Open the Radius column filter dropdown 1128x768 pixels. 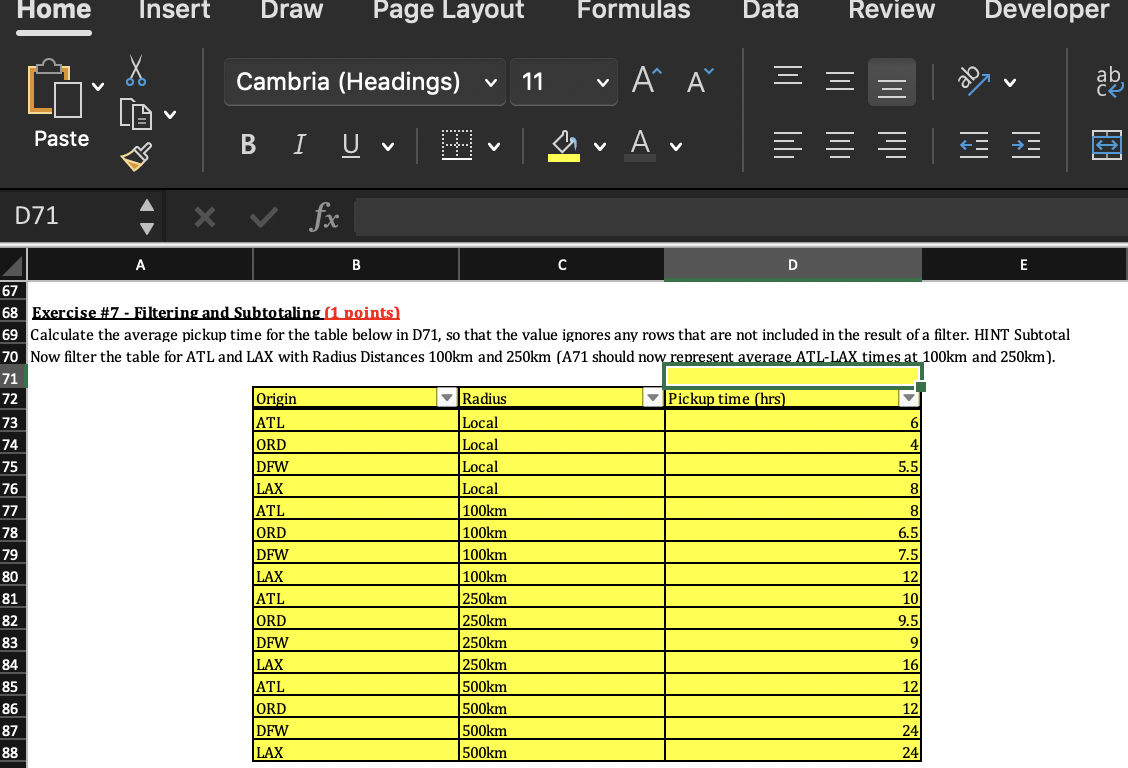click(653, 397)
